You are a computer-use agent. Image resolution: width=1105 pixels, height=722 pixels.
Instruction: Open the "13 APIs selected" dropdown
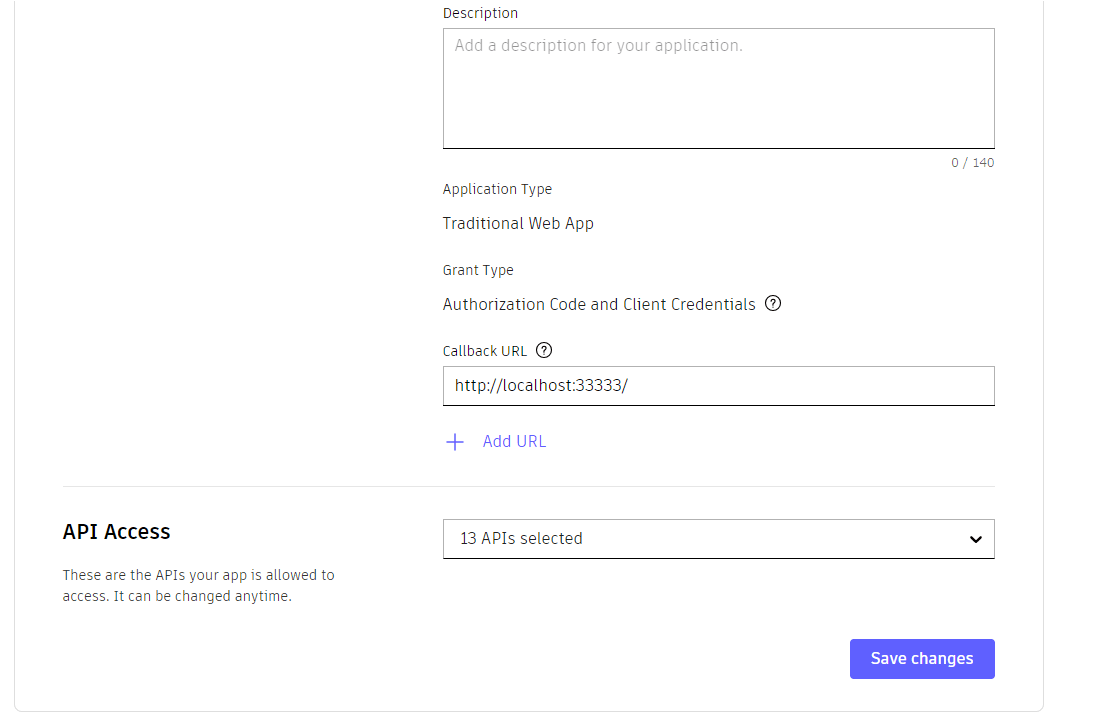click(718, 539)
